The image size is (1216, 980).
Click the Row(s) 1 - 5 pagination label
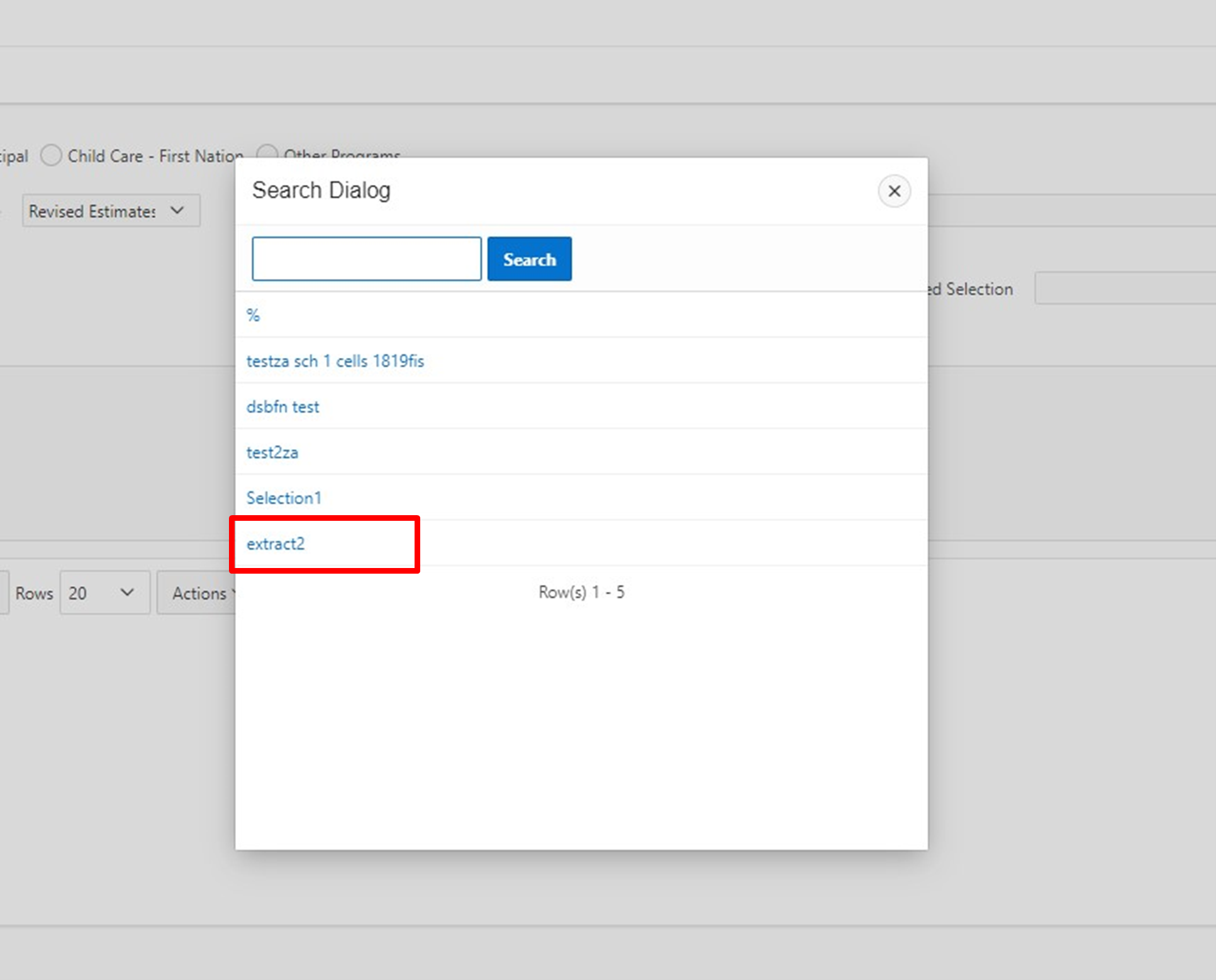(581, 592)
